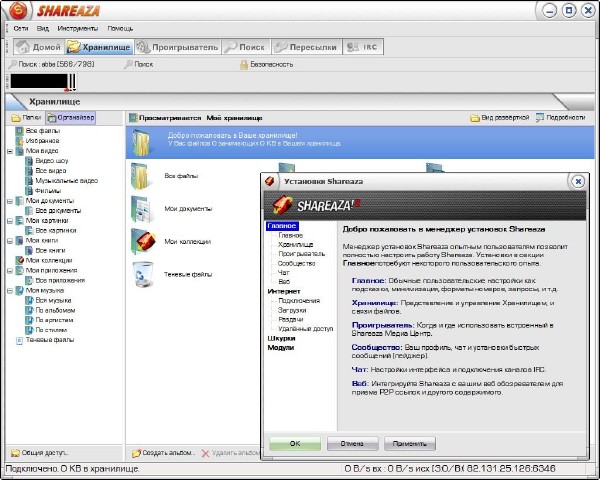Select the Мои коллекции icon in main pane
Image resolution: width=600 pixels, height=480 pixels.
(144, 241)
